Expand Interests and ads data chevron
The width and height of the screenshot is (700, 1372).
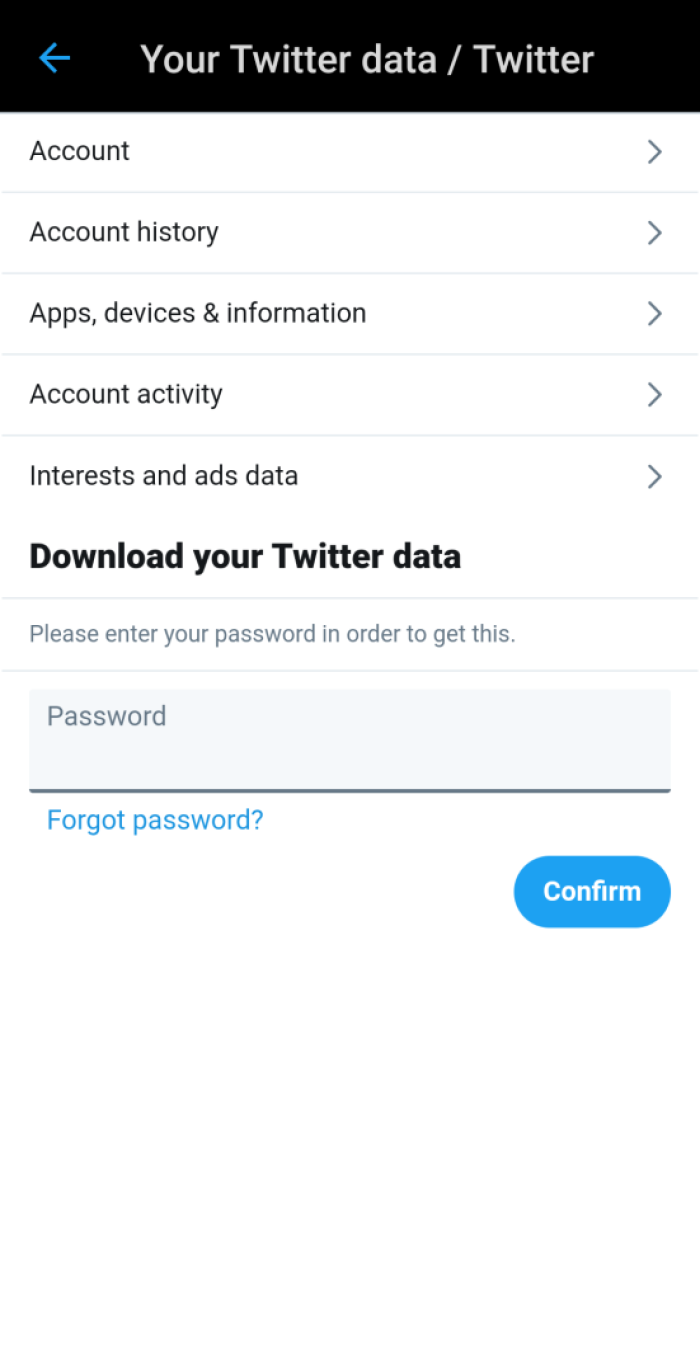[654, 476]
